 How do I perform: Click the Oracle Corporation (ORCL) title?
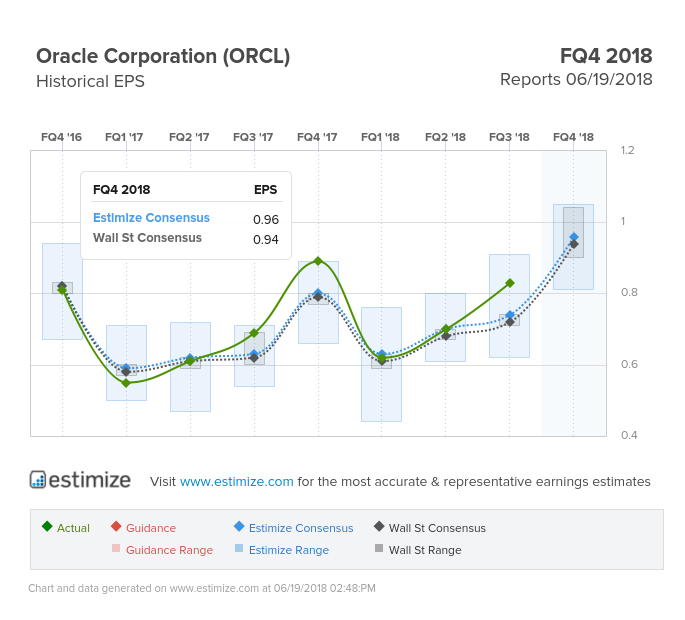[163, 56]
